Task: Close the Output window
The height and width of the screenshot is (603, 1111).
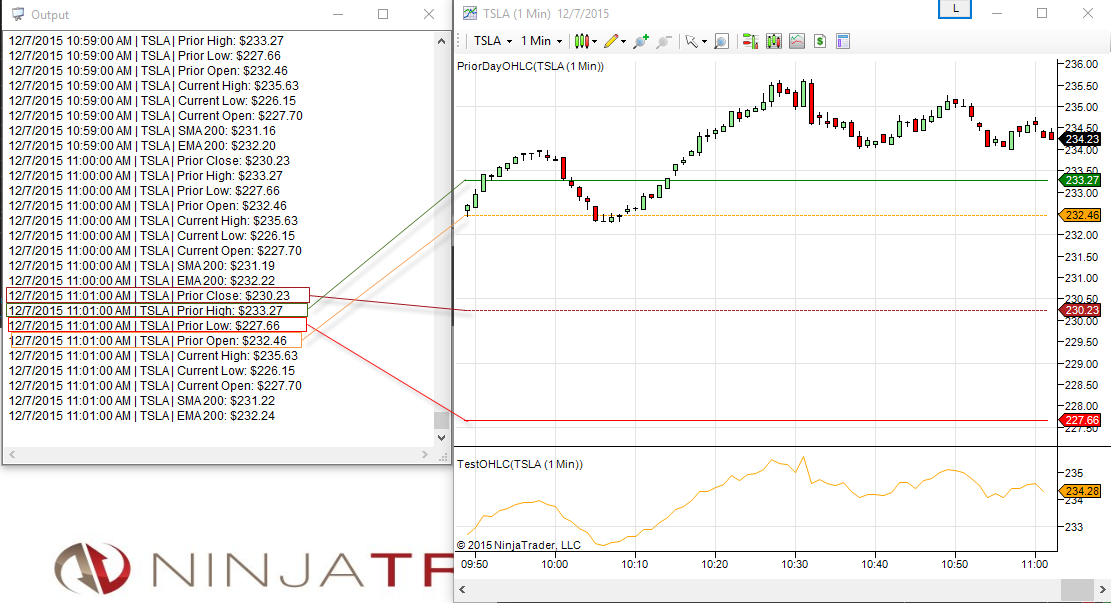Action: [x=429, y=14]
